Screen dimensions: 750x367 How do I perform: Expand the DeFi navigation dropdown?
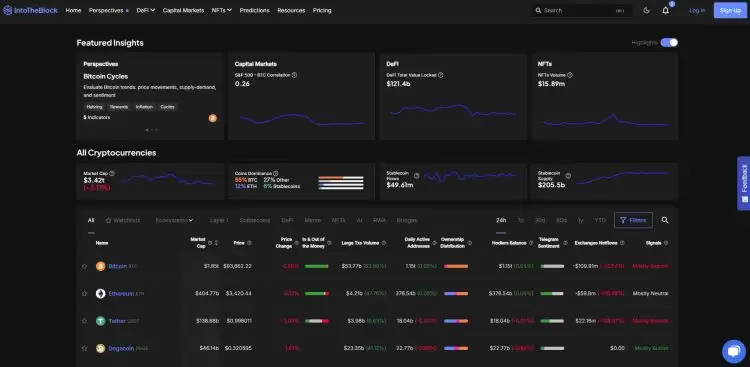click(x=146, y=10)
